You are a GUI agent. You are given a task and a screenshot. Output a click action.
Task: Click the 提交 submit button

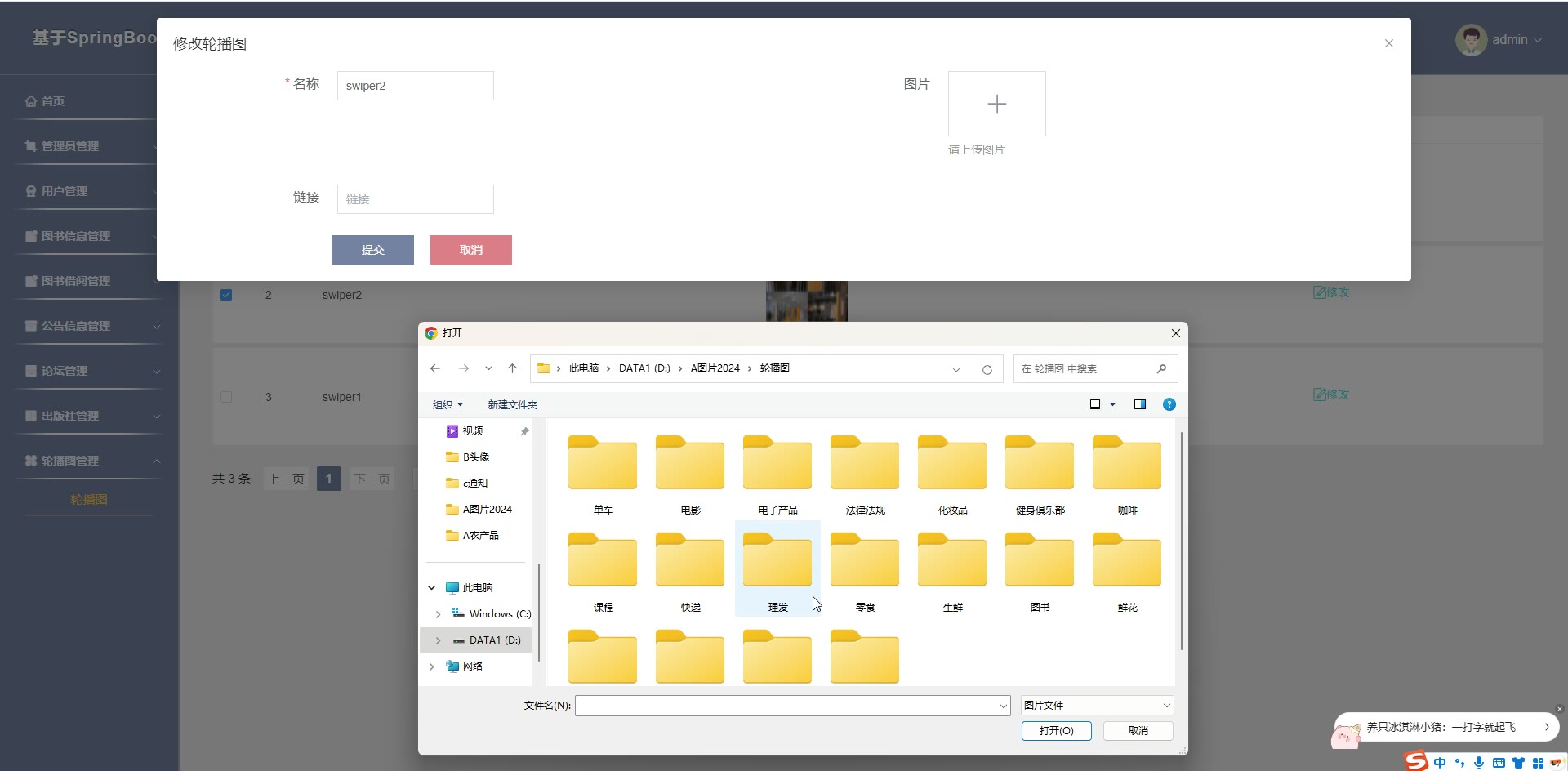click(x=372, y=250)
